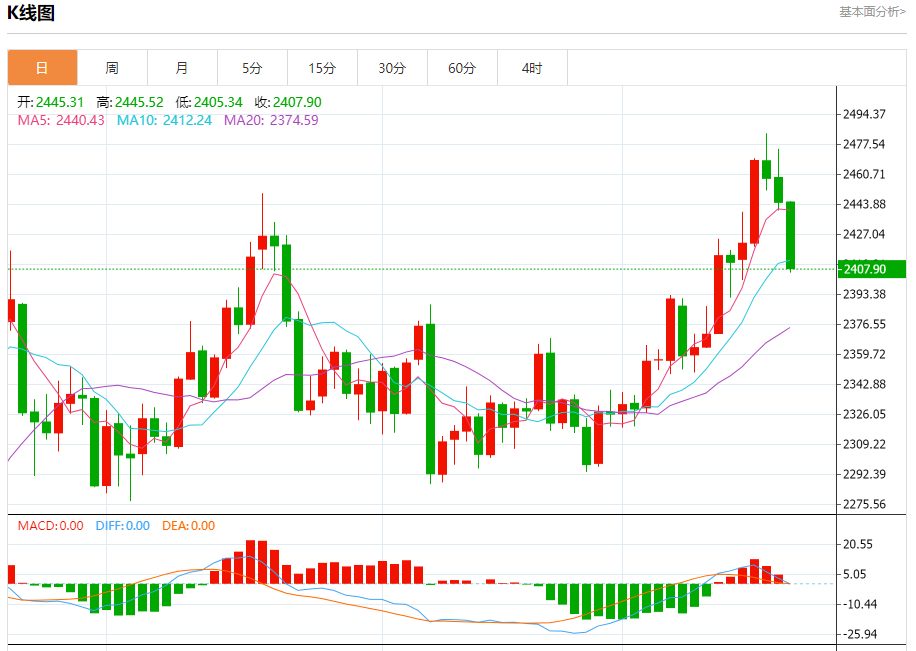916x651 pixels.
Task: Click the 2326.05 price axis label
Action: click(864, 414)
